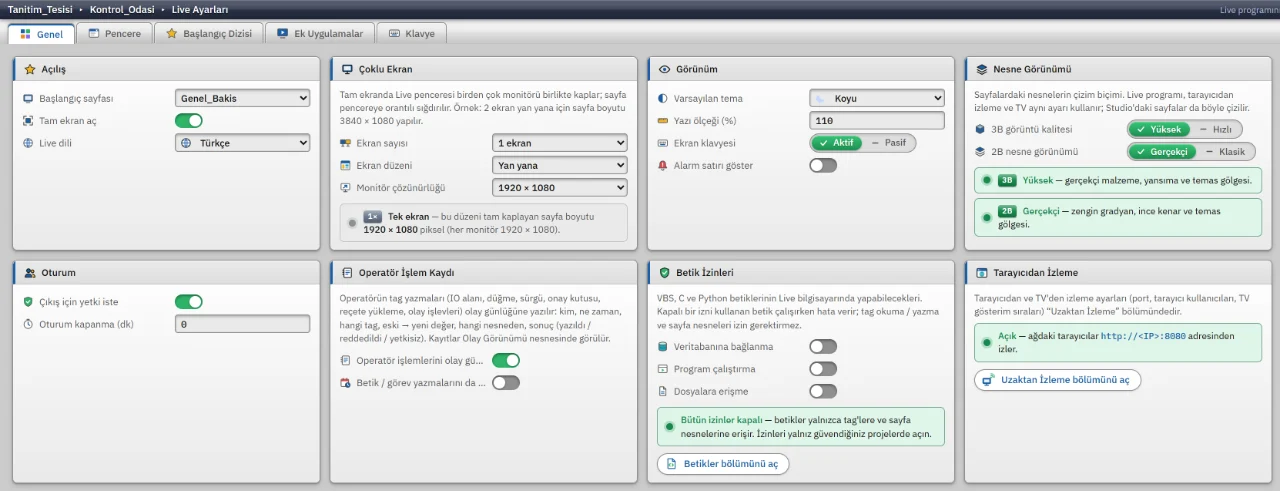
Task: Toggle Çıkış için yetki iste switch
Action: (x=189, y=302)
